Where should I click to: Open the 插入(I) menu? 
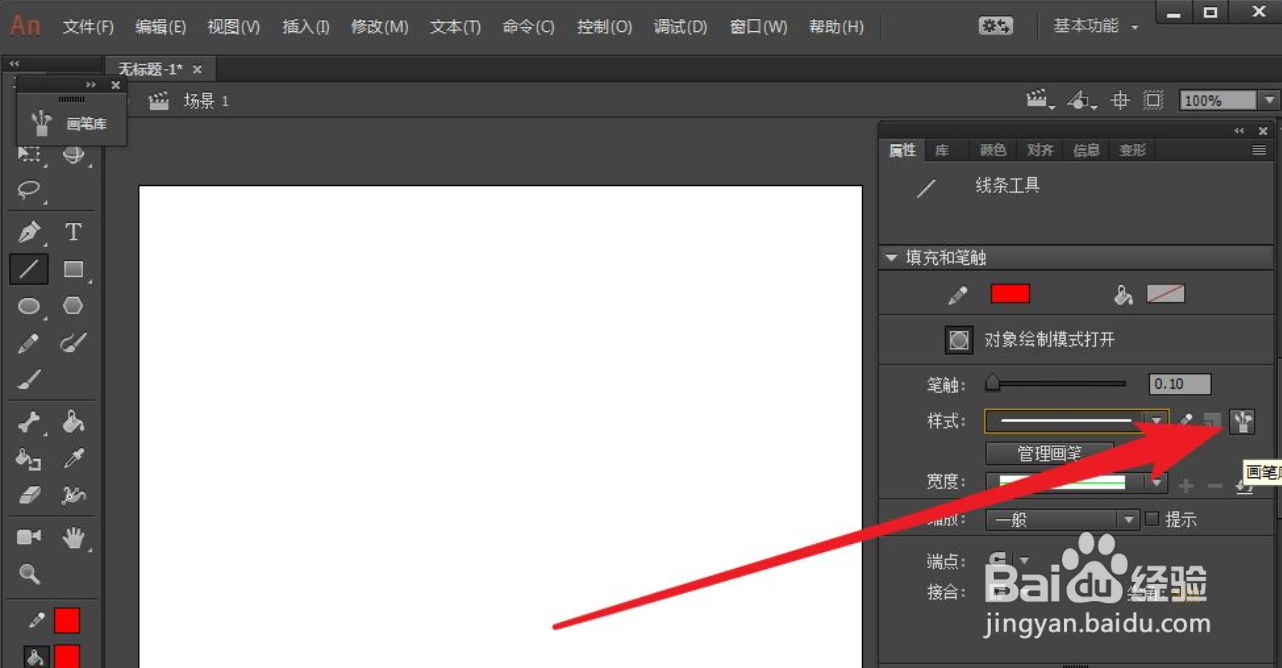tap(305, 27)
